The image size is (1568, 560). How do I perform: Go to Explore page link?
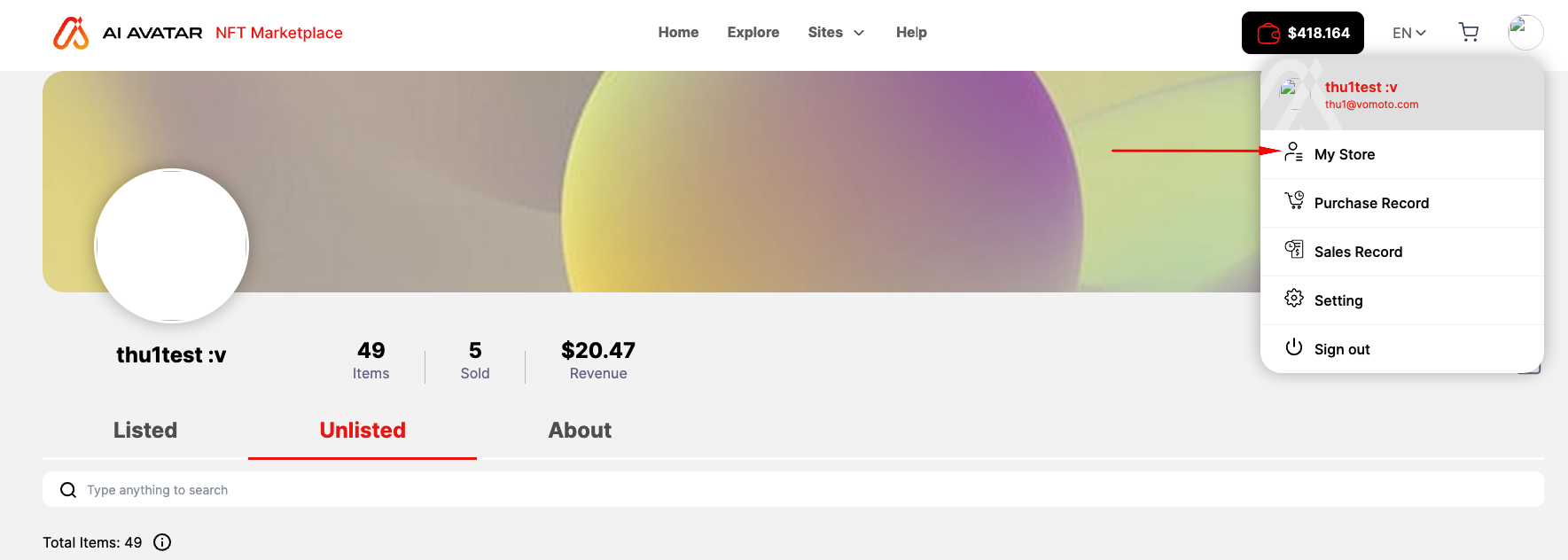coord(753,33)
